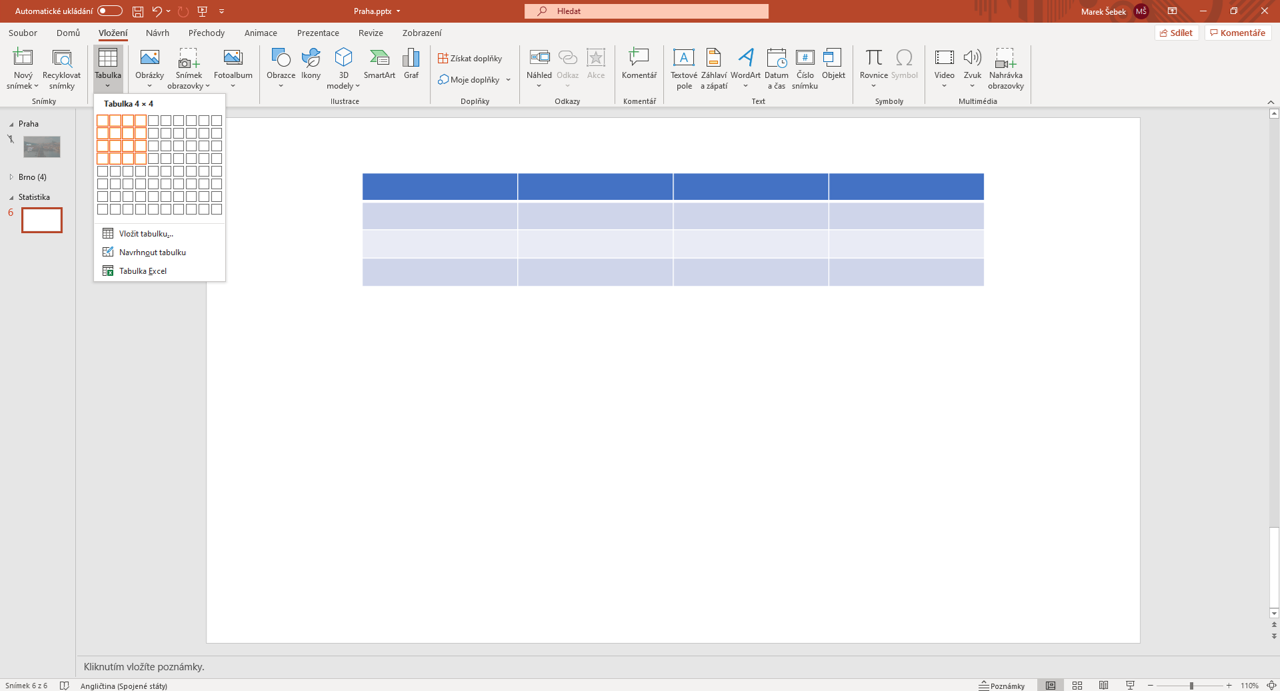Insert a SmartArt graphic

click(379, 65)
